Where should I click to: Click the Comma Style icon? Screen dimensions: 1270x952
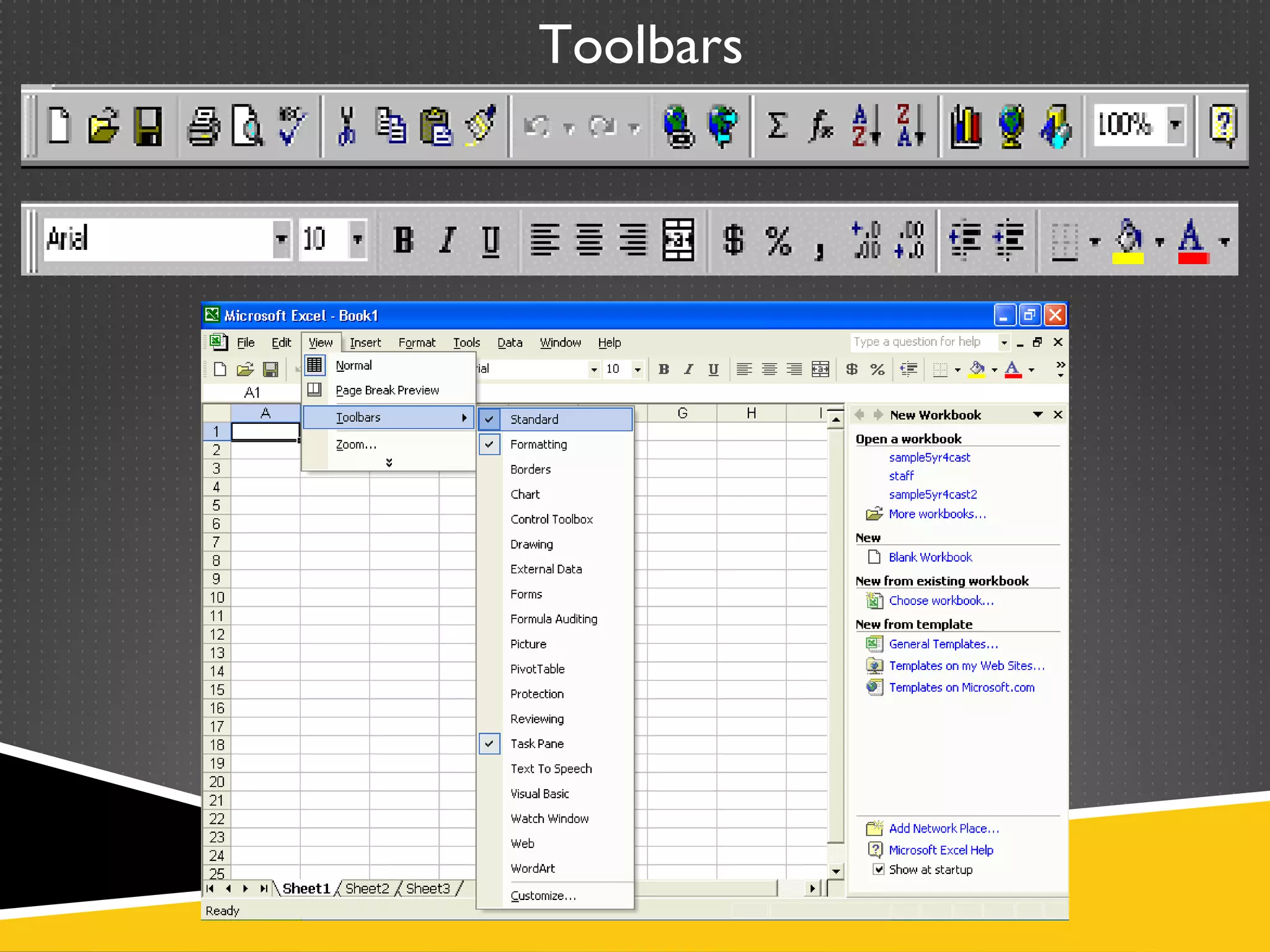tap(820, 249)
